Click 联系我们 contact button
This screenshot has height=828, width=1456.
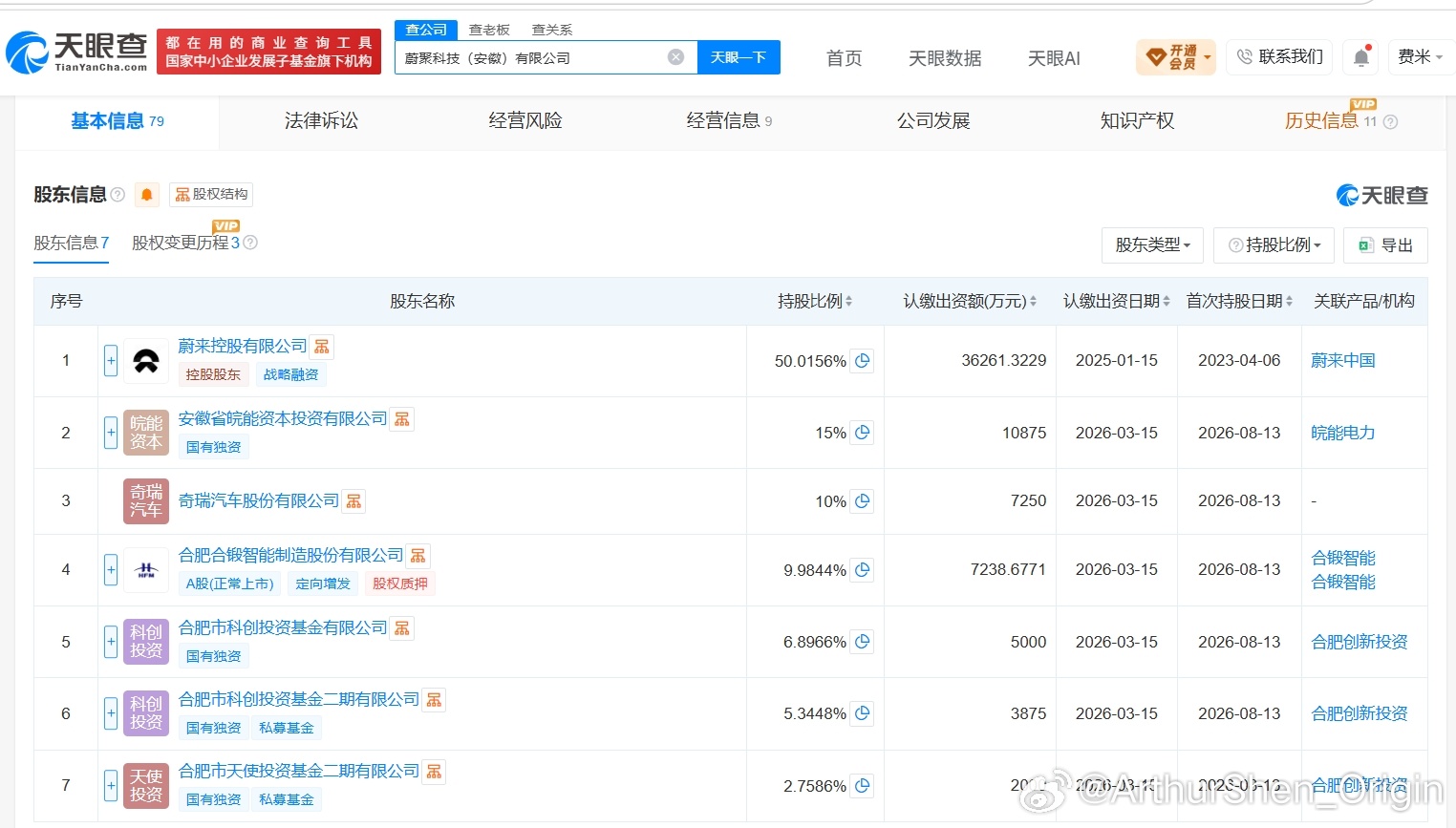(x=1279, y=57)
